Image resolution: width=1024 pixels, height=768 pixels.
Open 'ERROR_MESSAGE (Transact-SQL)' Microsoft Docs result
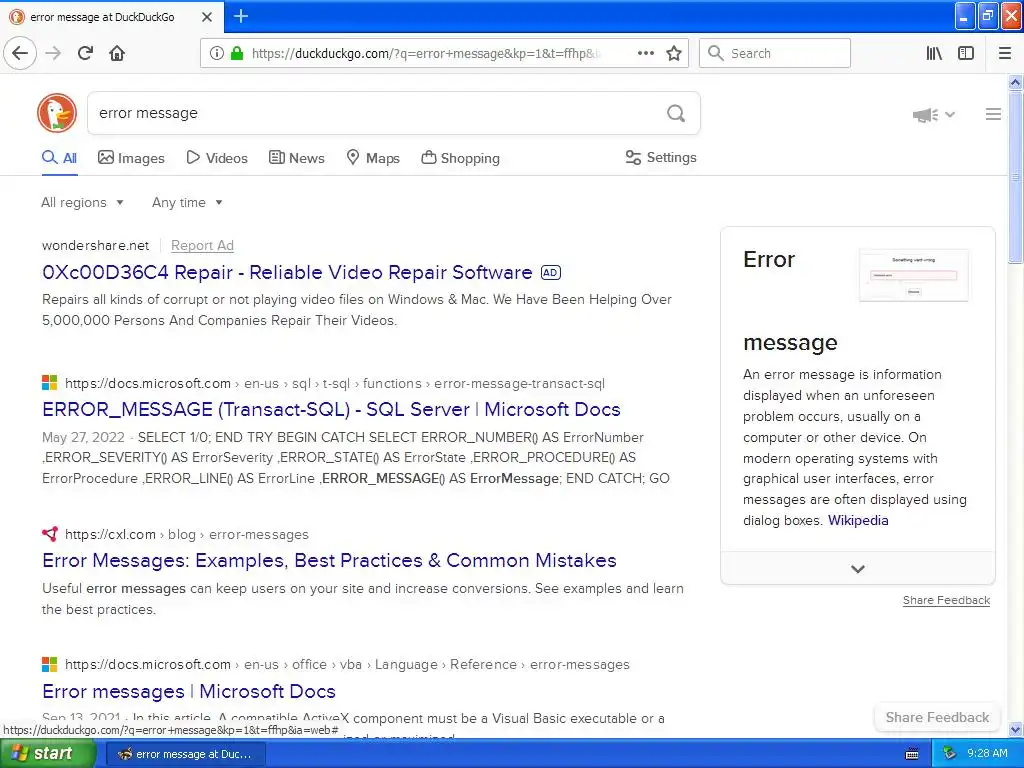[331, 409]
